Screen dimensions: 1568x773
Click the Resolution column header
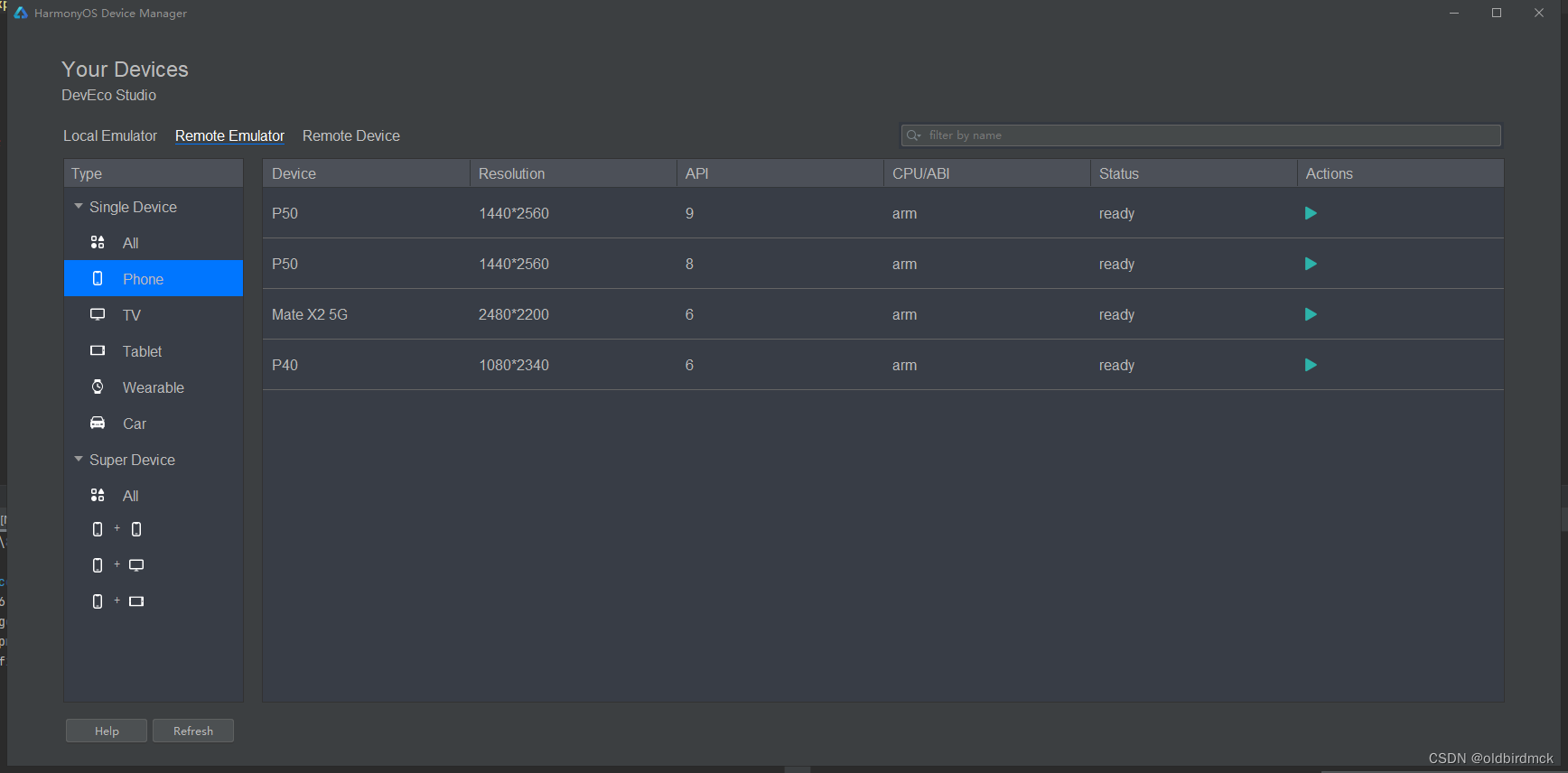pyautogui.click(x=573, y=173)
